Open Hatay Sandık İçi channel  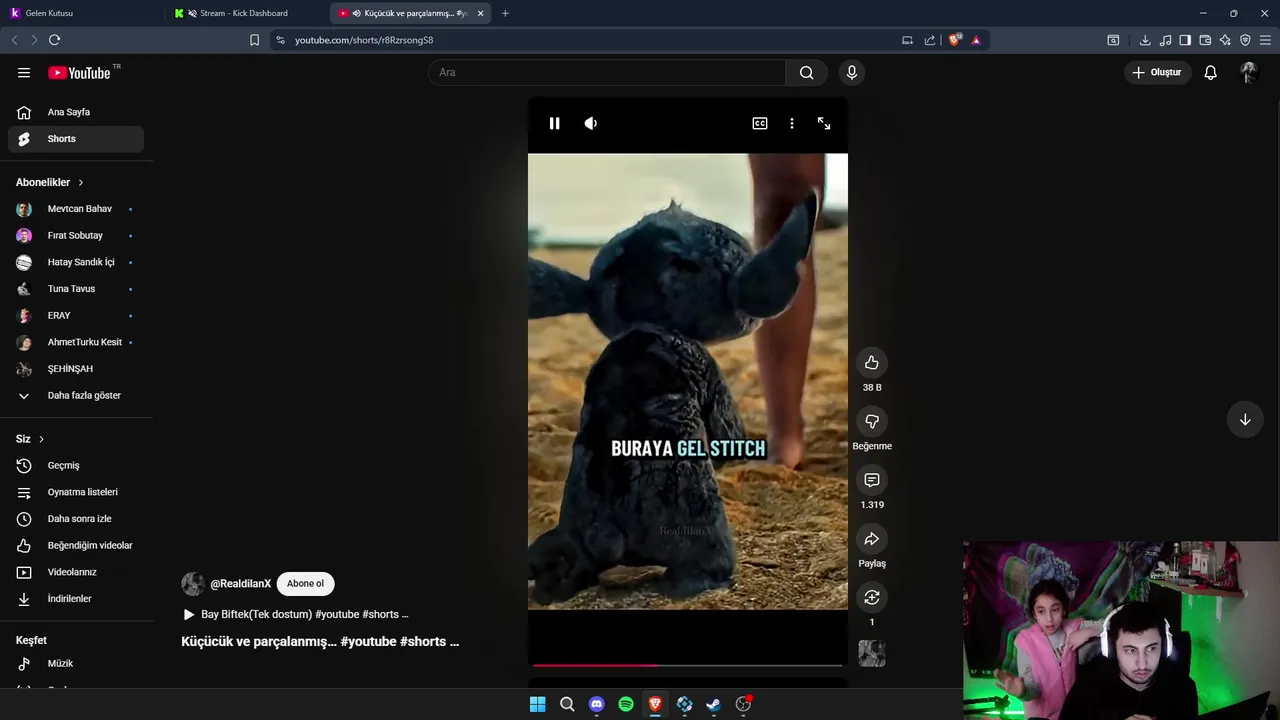pyautogui.click(x=76, y=262)
